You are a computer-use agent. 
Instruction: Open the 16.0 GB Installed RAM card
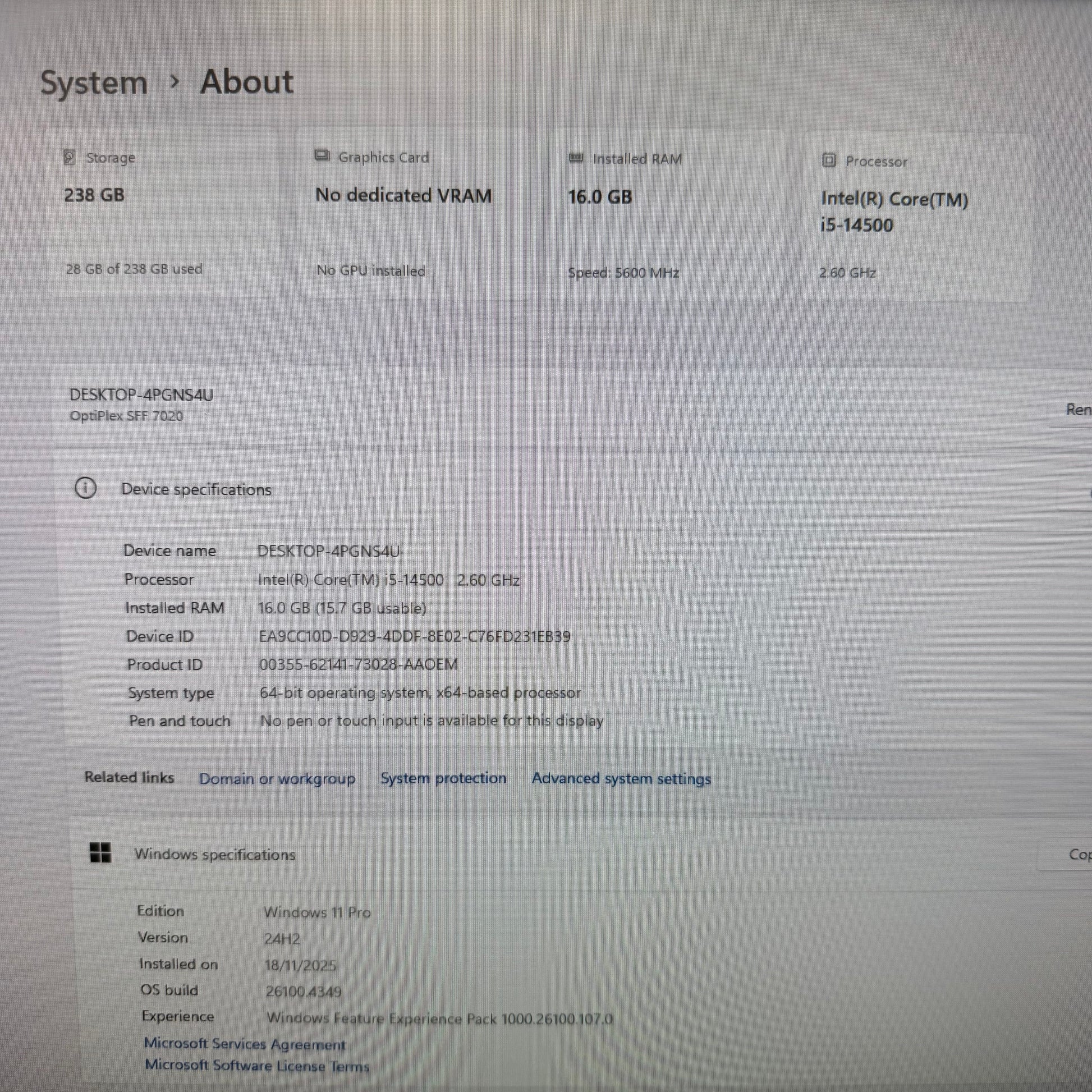click(x=667, y=216)
